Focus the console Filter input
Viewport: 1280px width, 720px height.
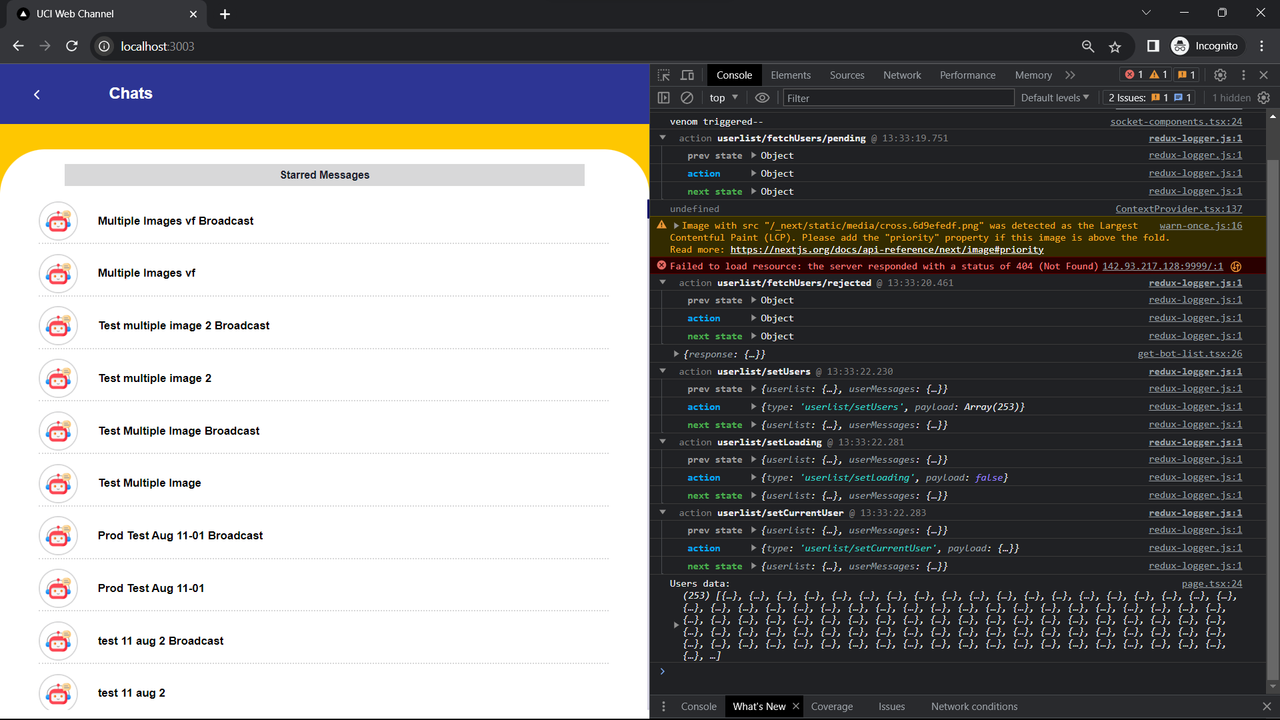click(898, 98)
